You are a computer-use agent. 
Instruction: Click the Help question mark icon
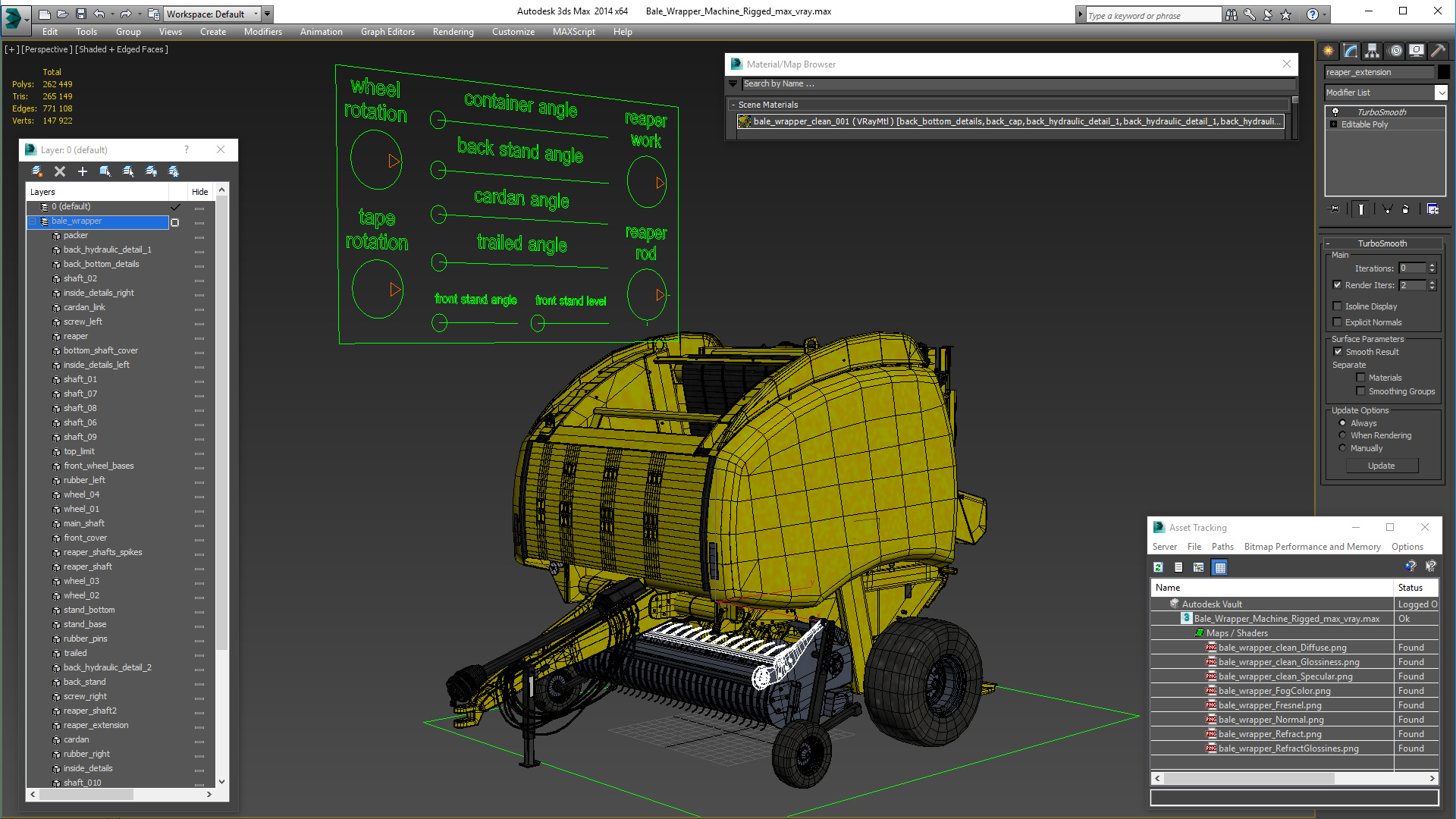tap(1312, 14)
